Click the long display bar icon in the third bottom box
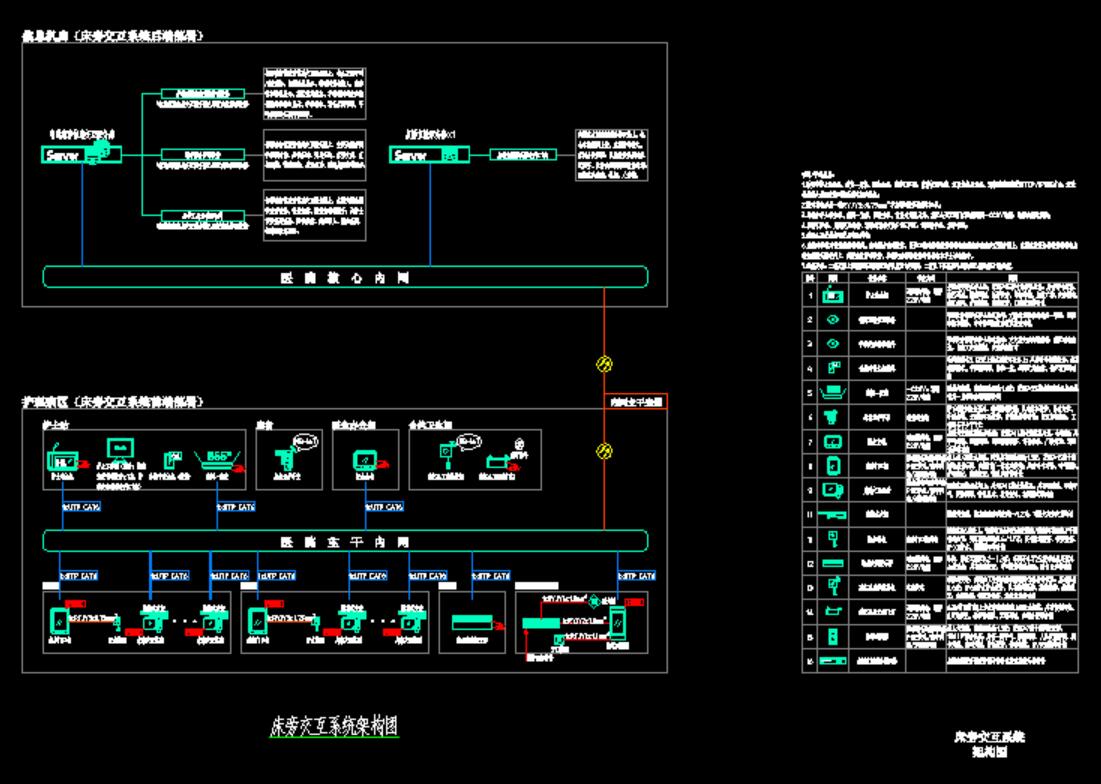Viewport: 1101px width, 784px height. pyautogui.click(x=479, y=622)
